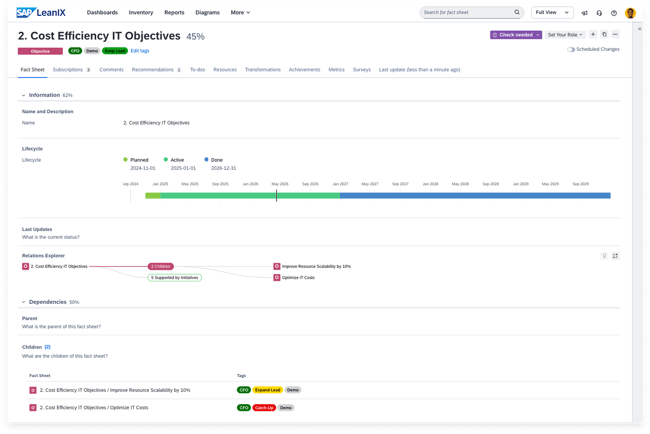This screenshot has width=650, height=434.
Task: Open the Reports menu
Action: [x=174, y=12]
